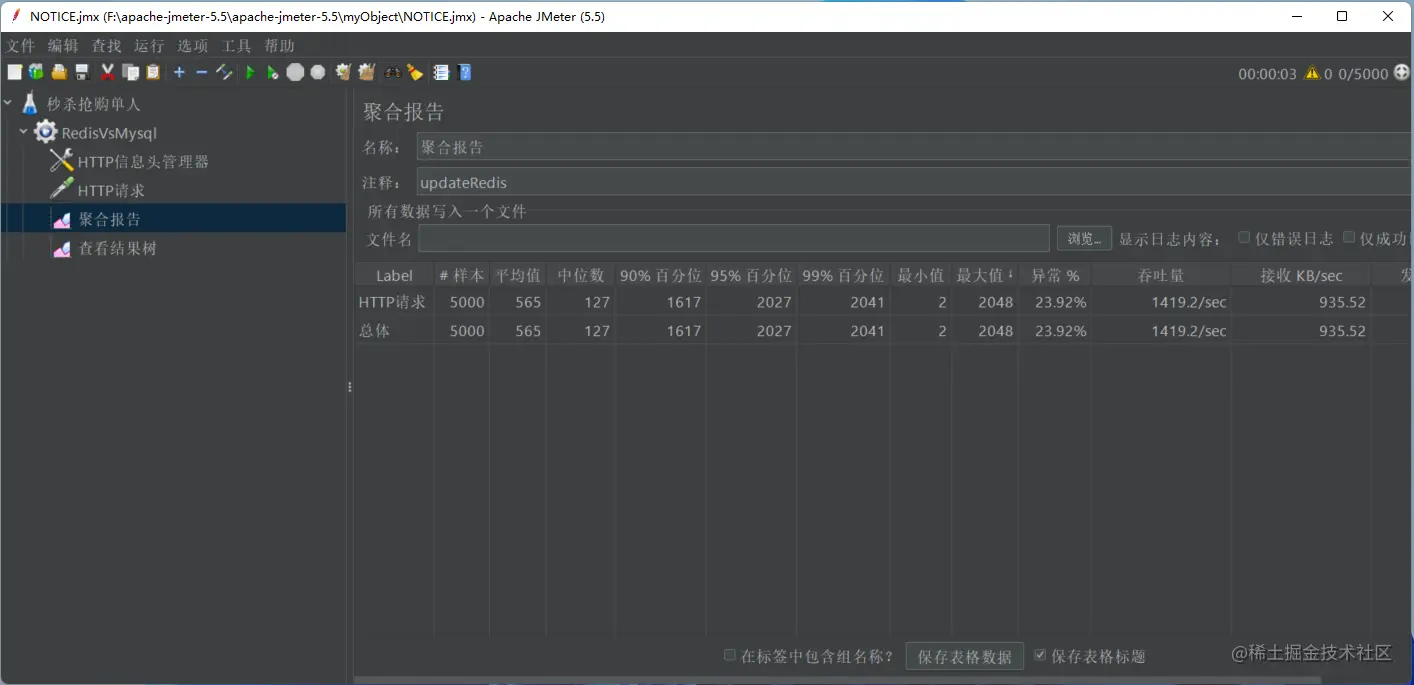Screen dimensions: 1414x685
Task: Click the warning triangle log icon
Action: click(1312, 73)
